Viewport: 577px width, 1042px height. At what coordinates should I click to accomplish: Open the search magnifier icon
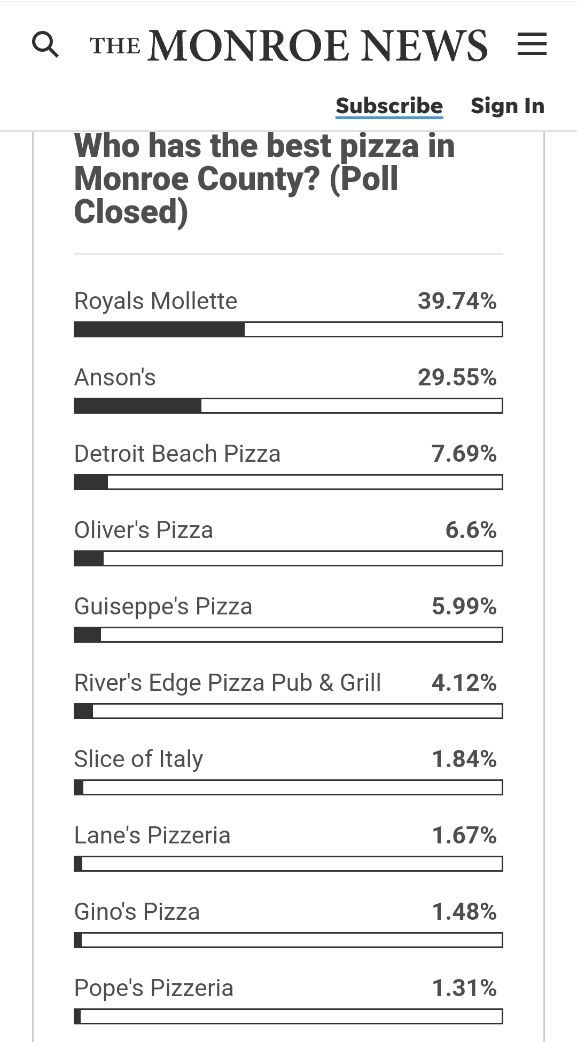[45, 45]
